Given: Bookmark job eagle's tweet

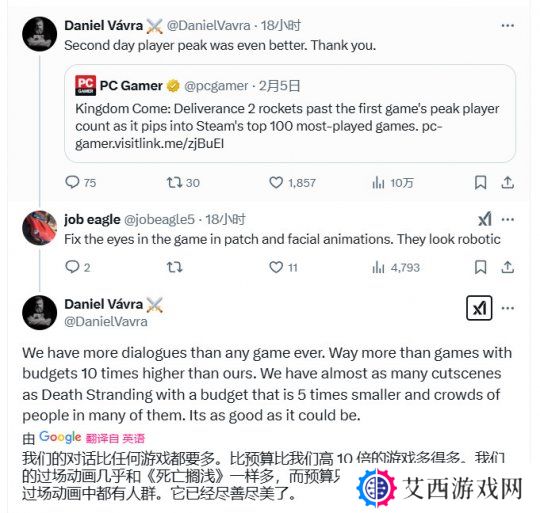Looking at the screenshot, I should point(480,267).
